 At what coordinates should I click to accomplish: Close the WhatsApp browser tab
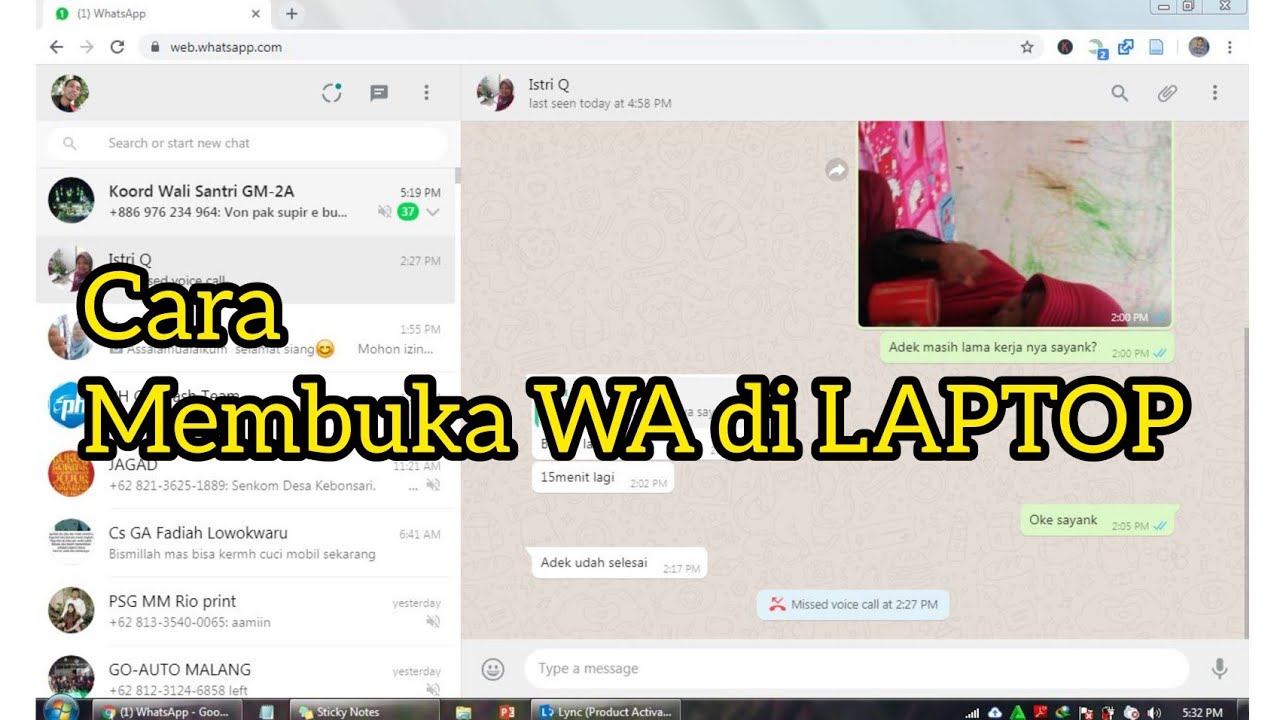tap(255, 14)
